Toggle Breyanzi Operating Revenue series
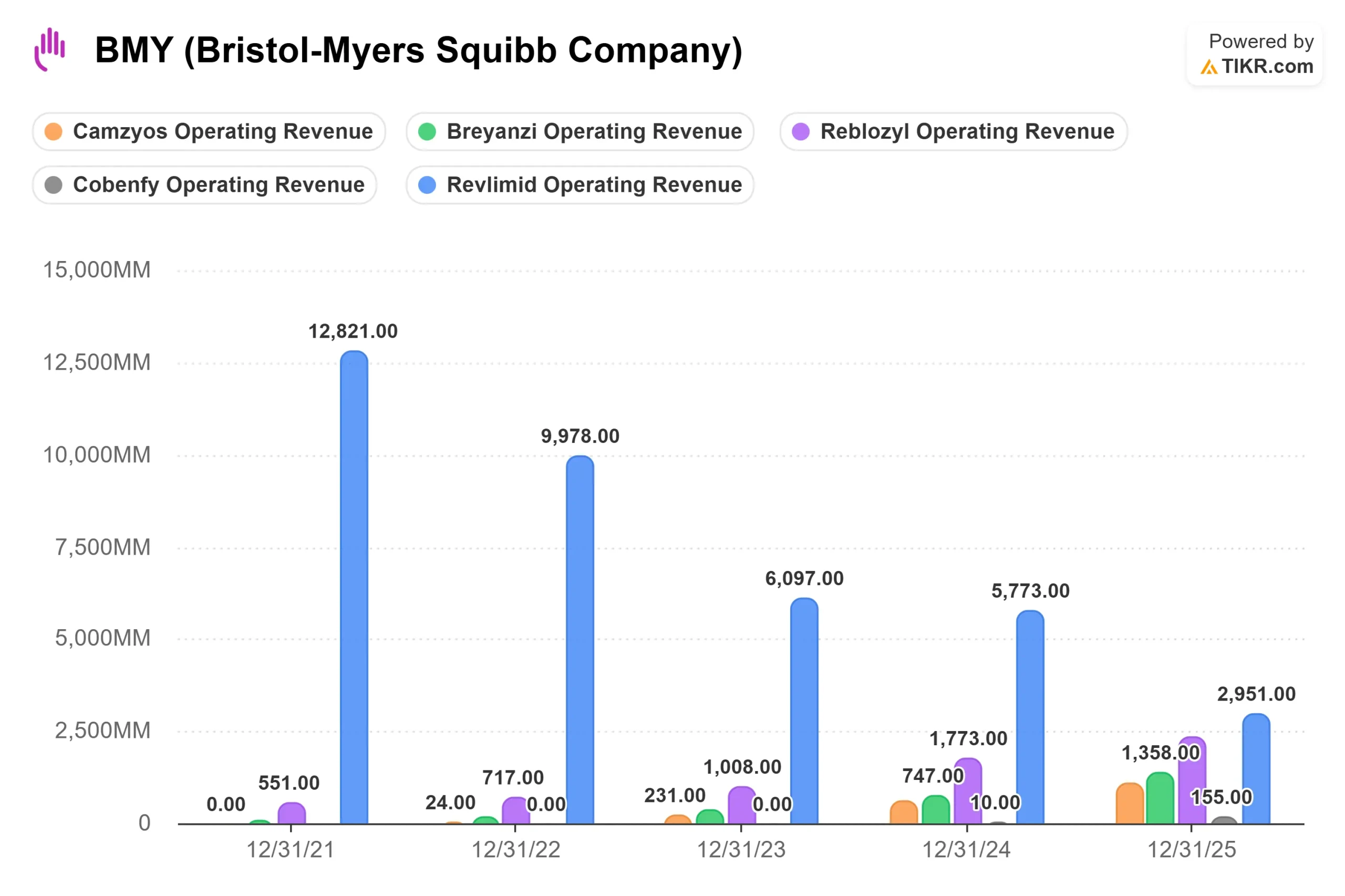Image resolution: width=1345 pixels, height=896 pixels. [580, 131]
